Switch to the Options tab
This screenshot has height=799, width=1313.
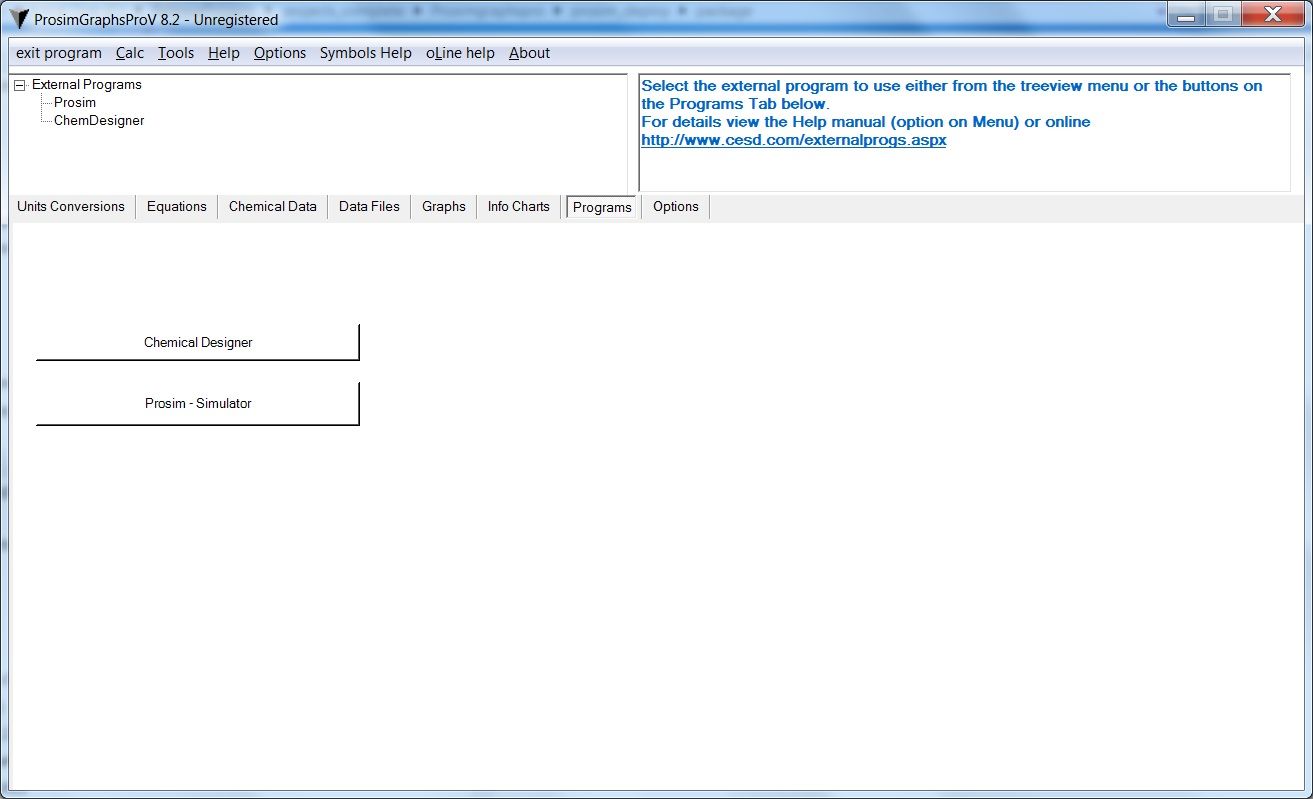(676, 206)
